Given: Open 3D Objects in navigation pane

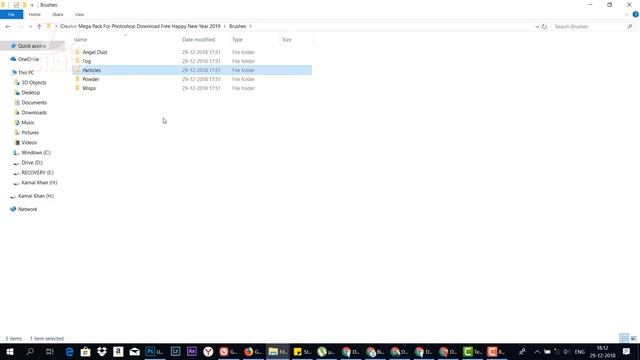Looking at the screenshot, I should coord(34,82).
